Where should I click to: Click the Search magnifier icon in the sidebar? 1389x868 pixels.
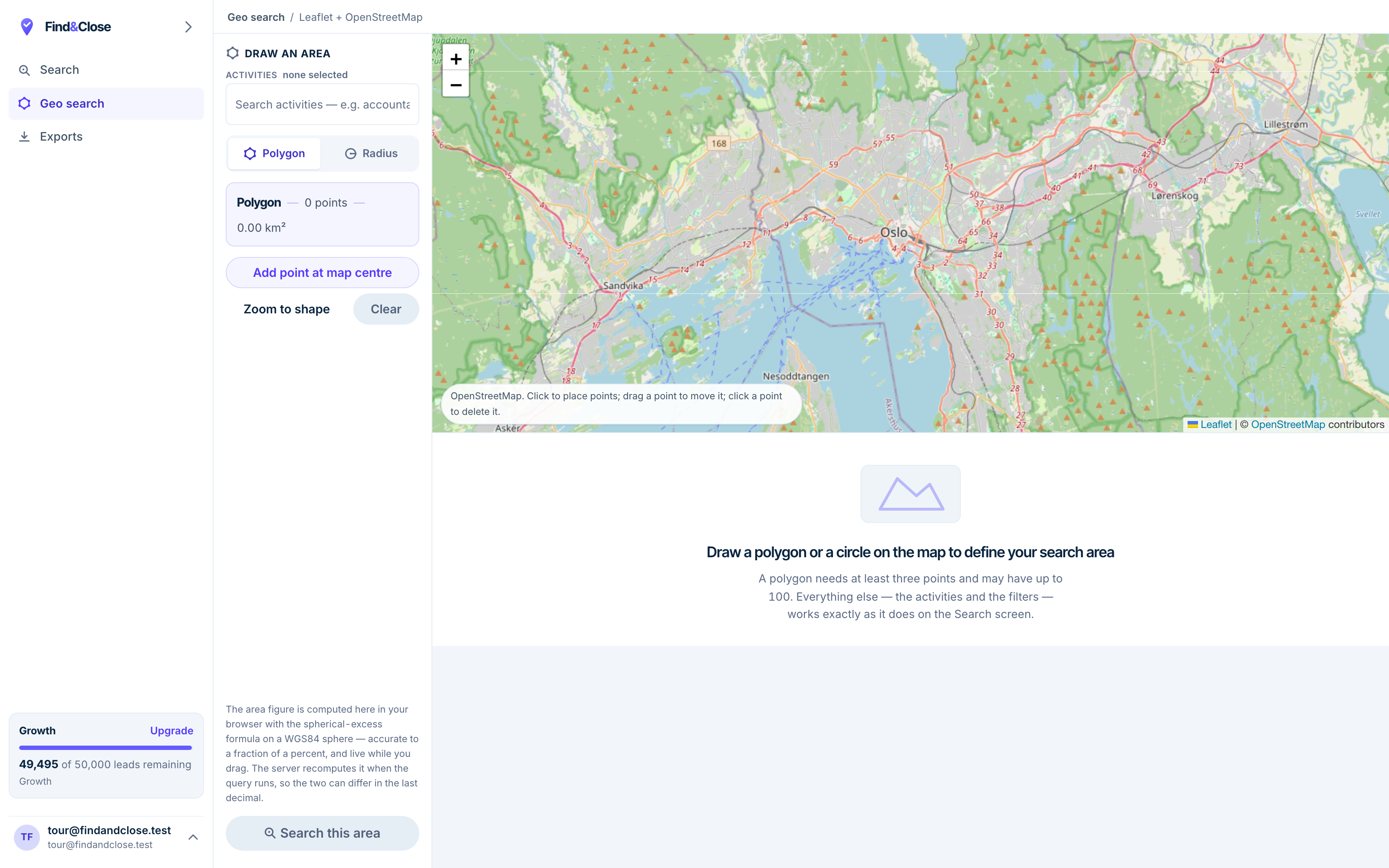point(24,70)
